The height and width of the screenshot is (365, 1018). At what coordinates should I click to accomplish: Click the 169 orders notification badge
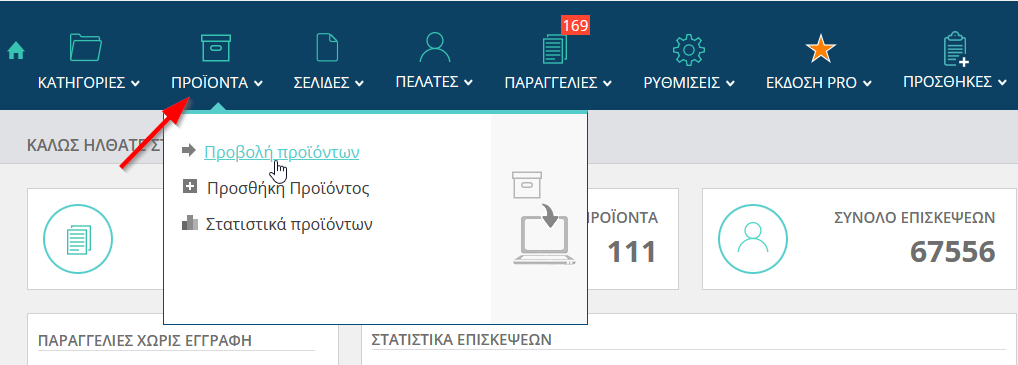575,25
